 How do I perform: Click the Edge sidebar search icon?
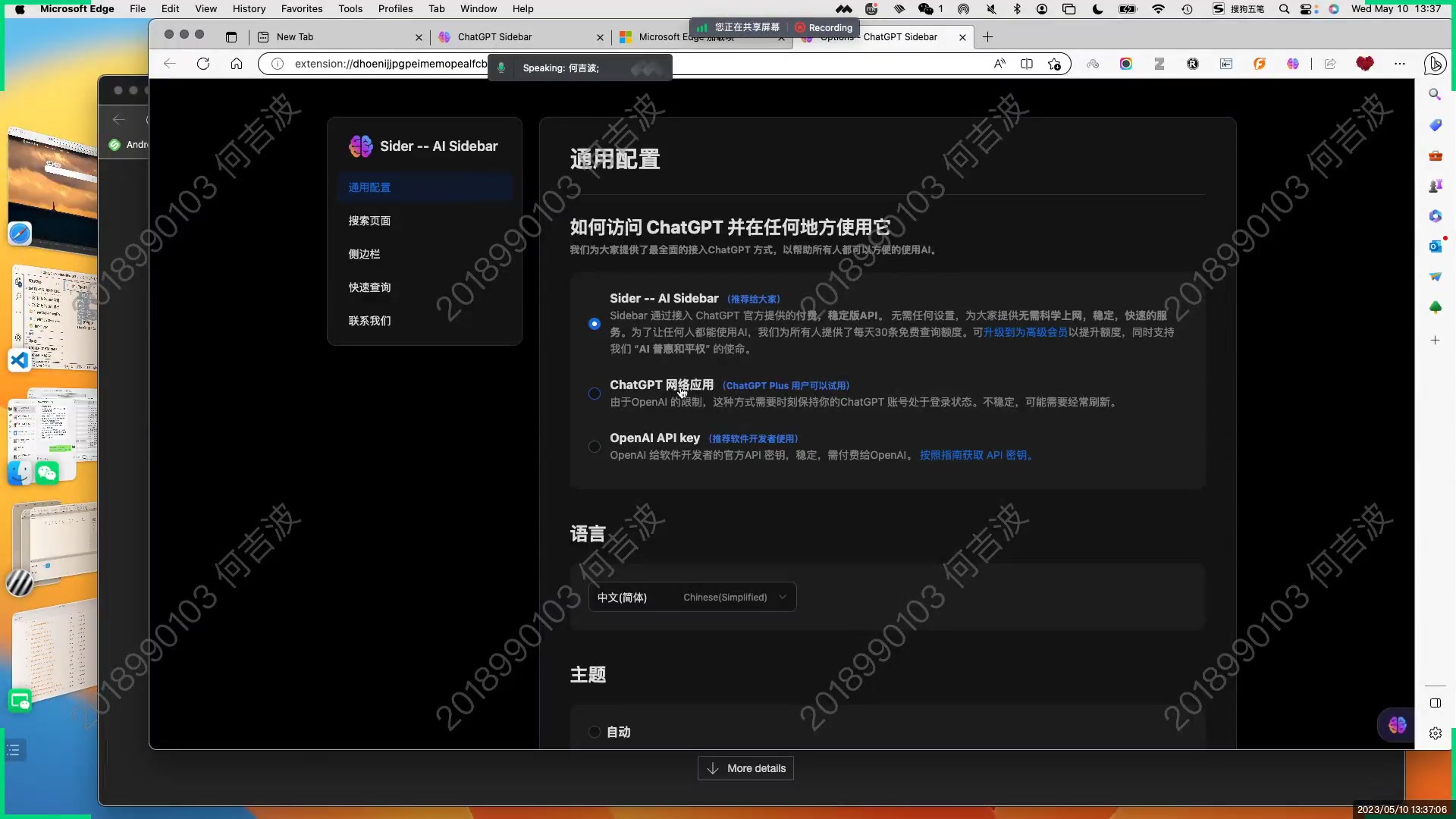1435,94
